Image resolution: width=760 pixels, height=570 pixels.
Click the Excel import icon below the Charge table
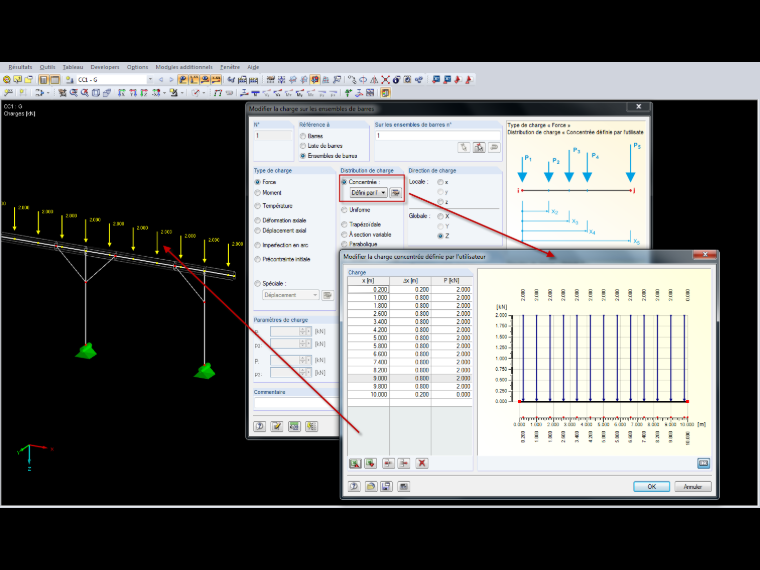coord(371,463)
